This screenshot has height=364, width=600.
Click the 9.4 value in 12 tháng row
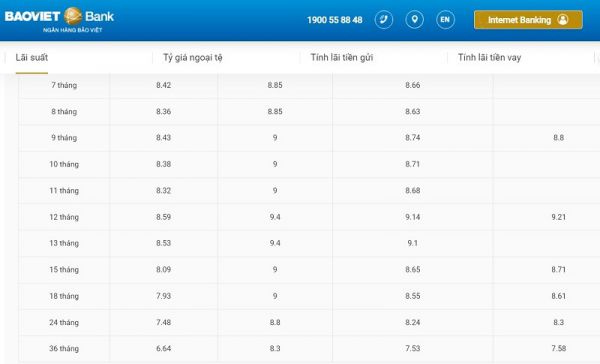pyautogui.click(x=275, y=217)
